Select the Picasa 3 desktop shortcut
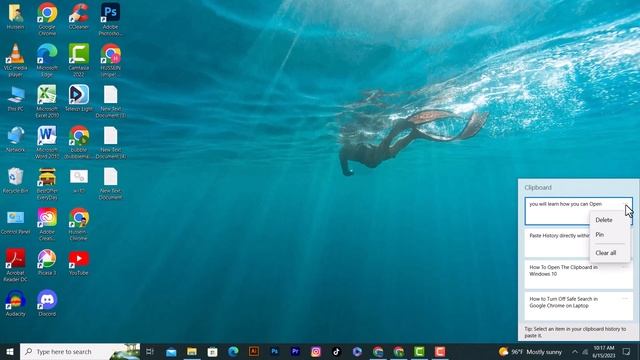The width and height of the screenshot is (640, 360). pyautogui.click(x=47, y=262)
